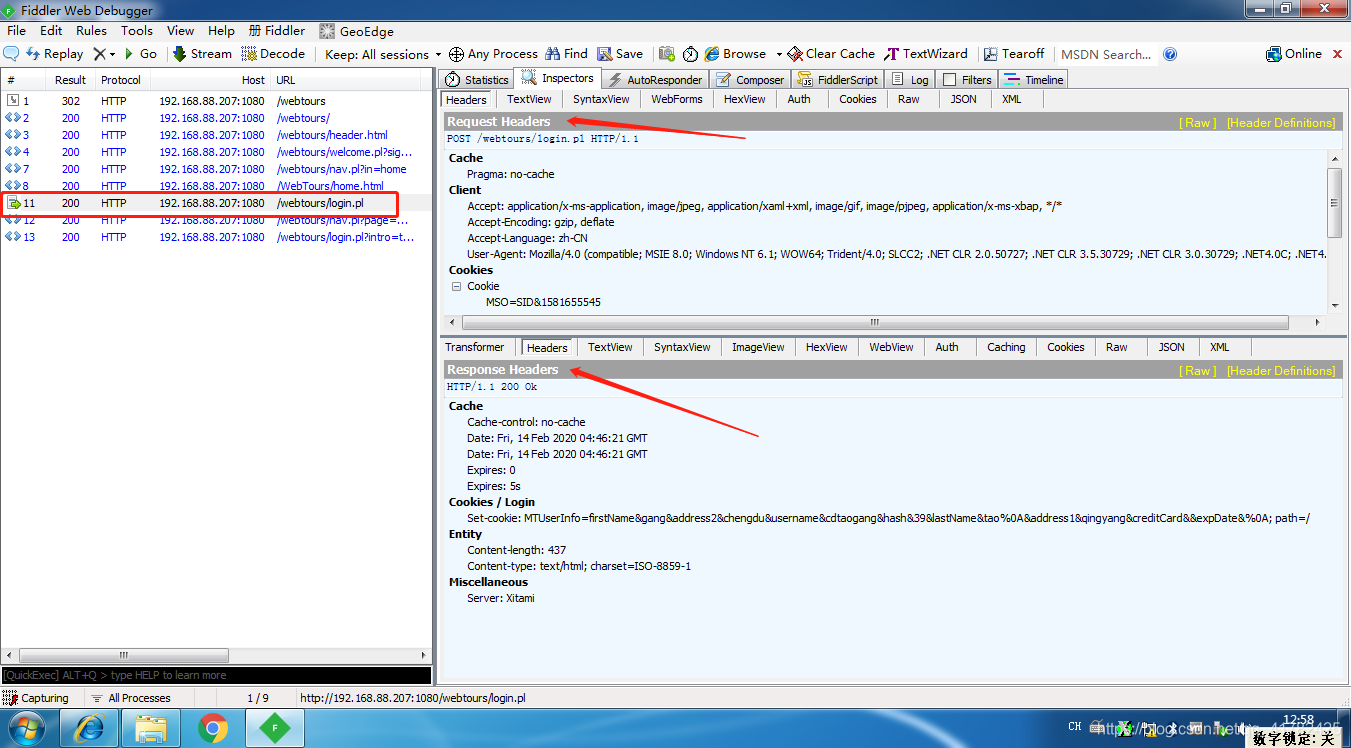1351x748 pixels.
Task: Open the Rules menu
Action: [x=91, y=31]
